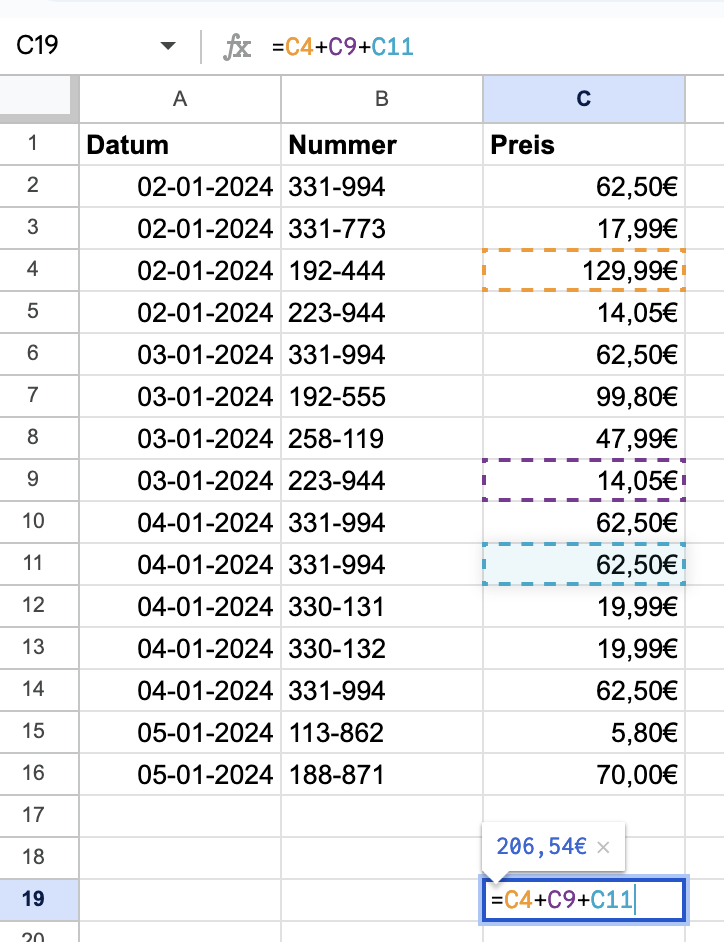Image resolution: width=724 pixels, height=942 pixels.
Task: Select column C header
Action: point(583,99)
